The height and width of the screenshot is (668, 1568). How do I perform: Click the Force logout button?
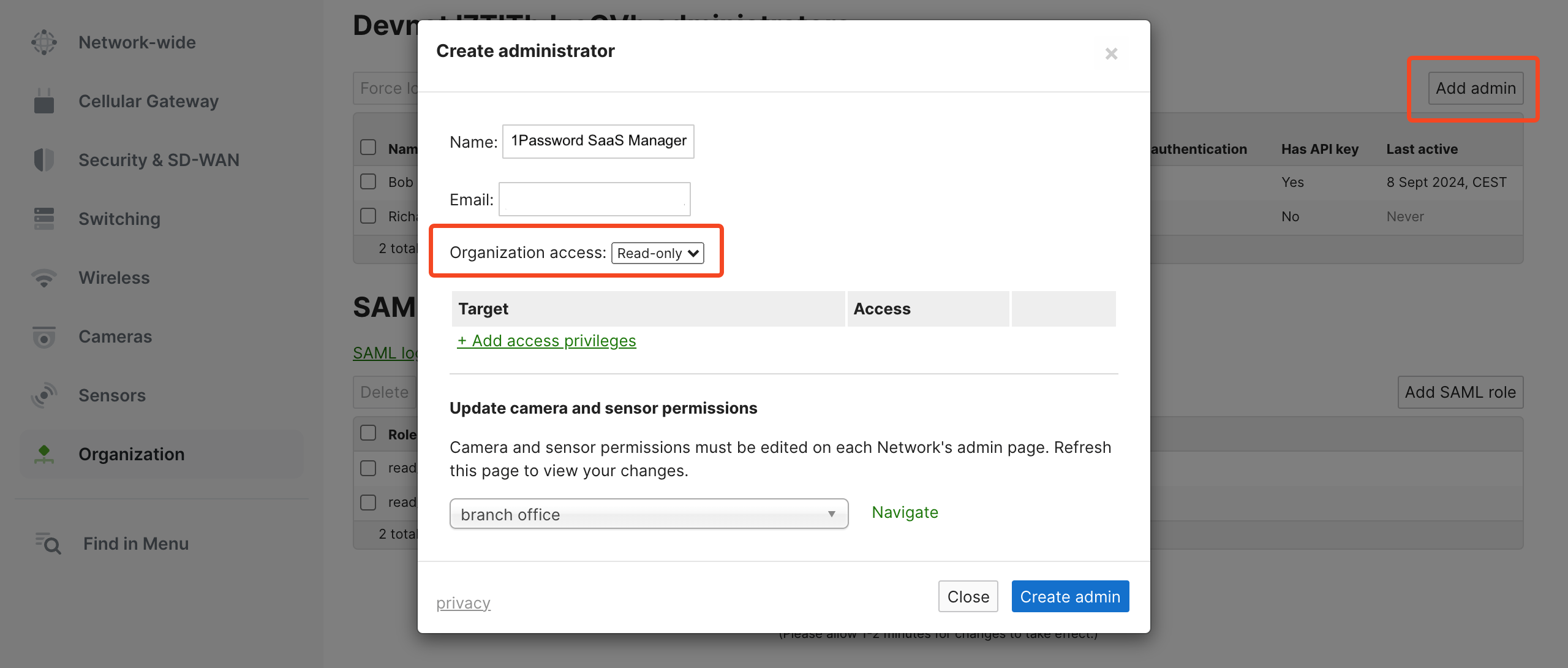(386, 88)
